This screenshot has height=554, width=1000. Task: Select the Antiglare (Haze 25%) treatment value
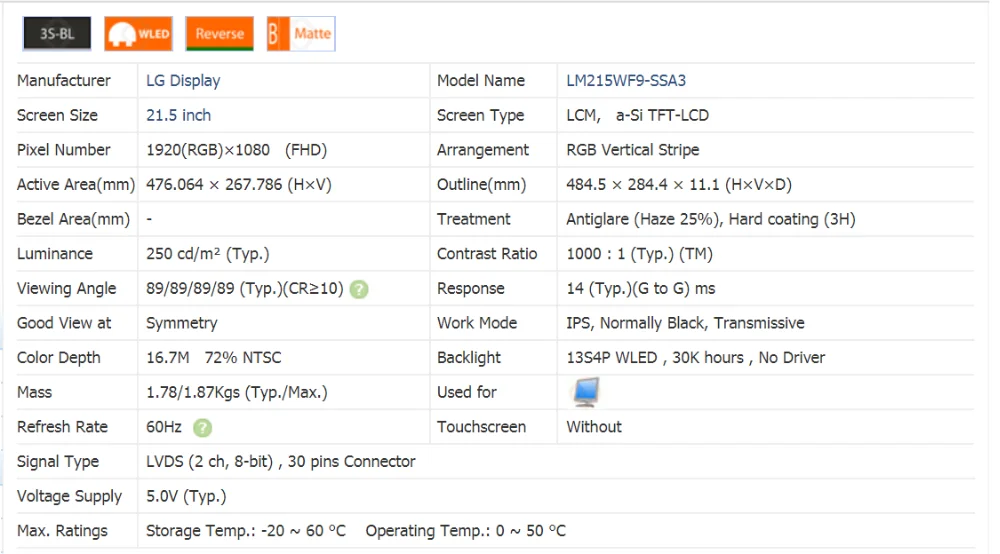point(711,219)
